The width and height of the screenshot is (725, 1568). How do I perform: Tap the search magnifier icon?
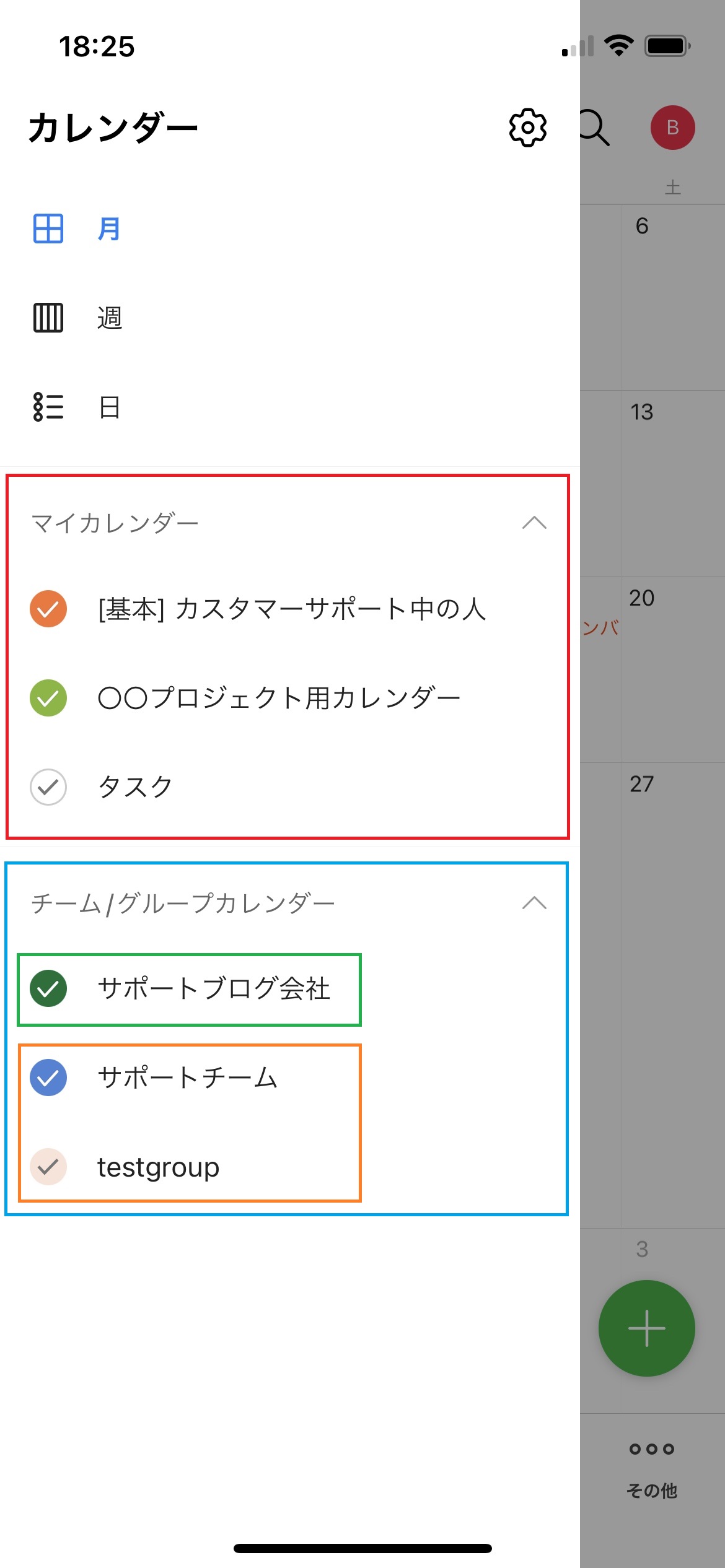click(595, 128)
